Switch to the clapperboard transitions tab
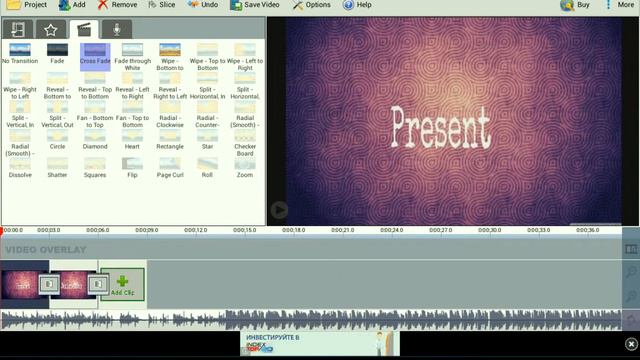The image size is (640, 360). click(84, 29)
